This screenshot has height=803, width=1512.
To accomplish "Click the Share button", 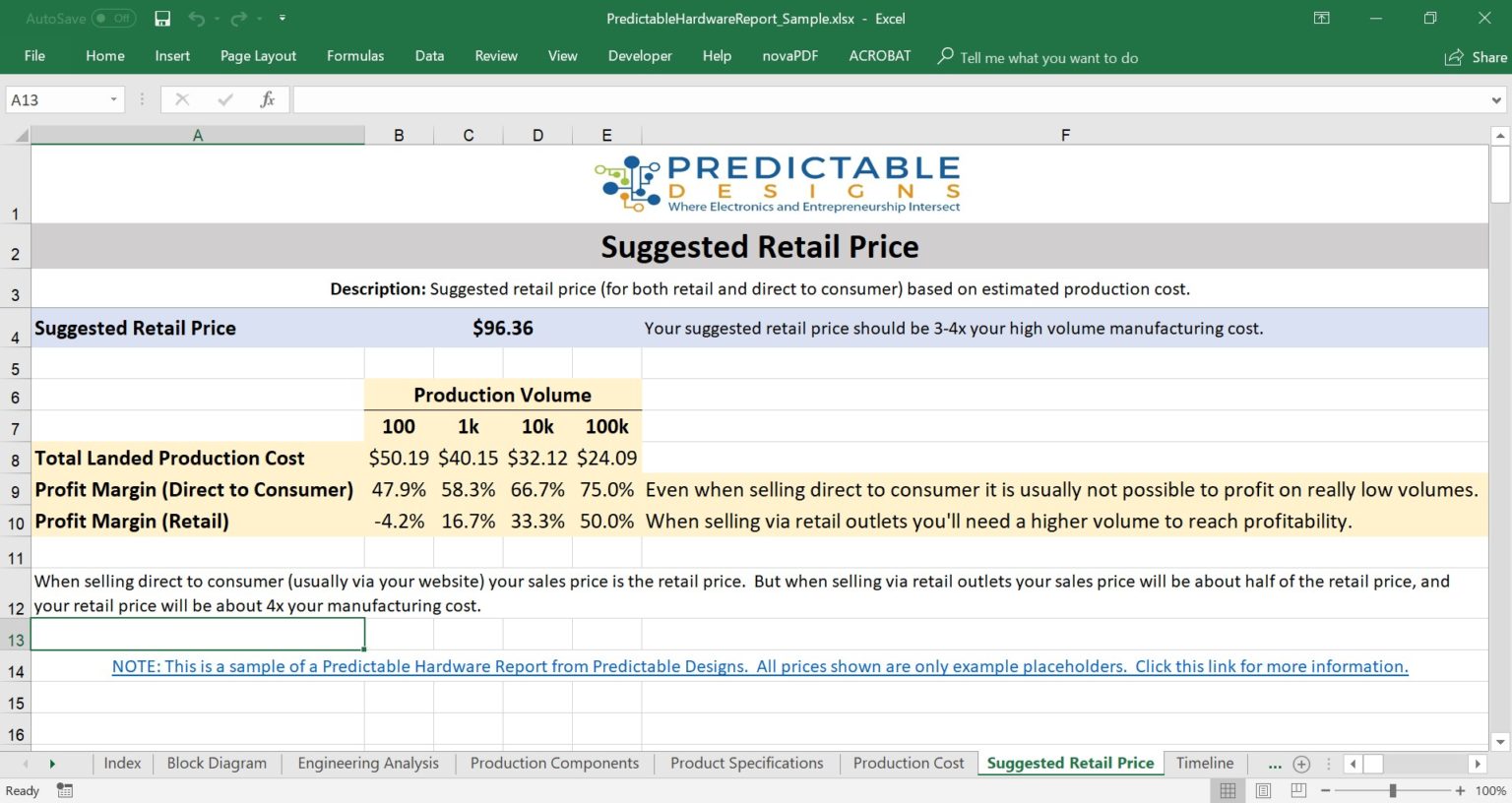I will point(1475,57).
